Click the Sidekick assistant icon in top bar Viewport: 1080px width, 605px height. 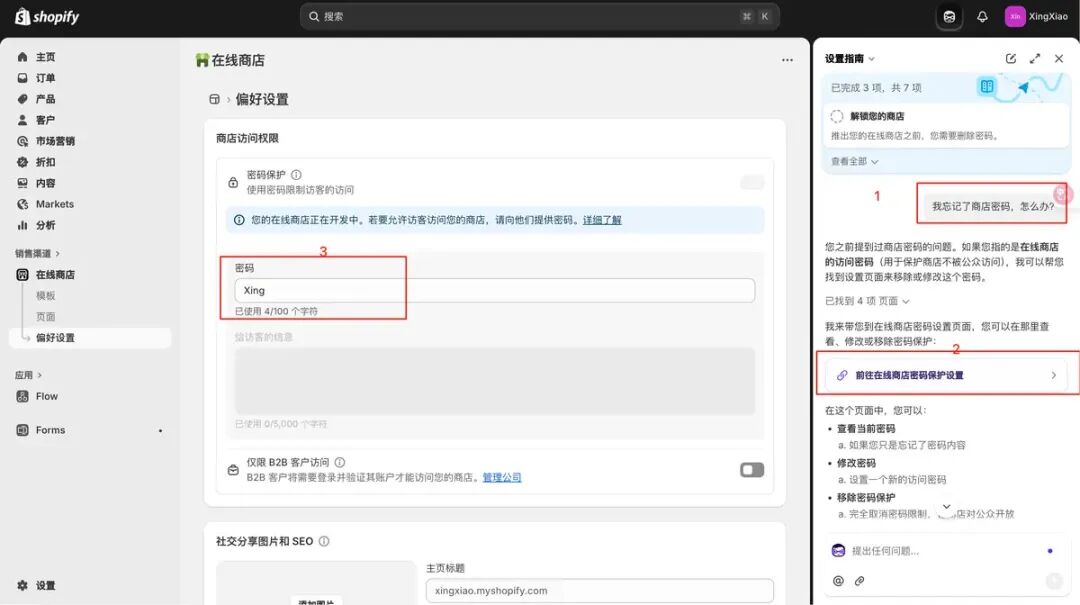949,17
